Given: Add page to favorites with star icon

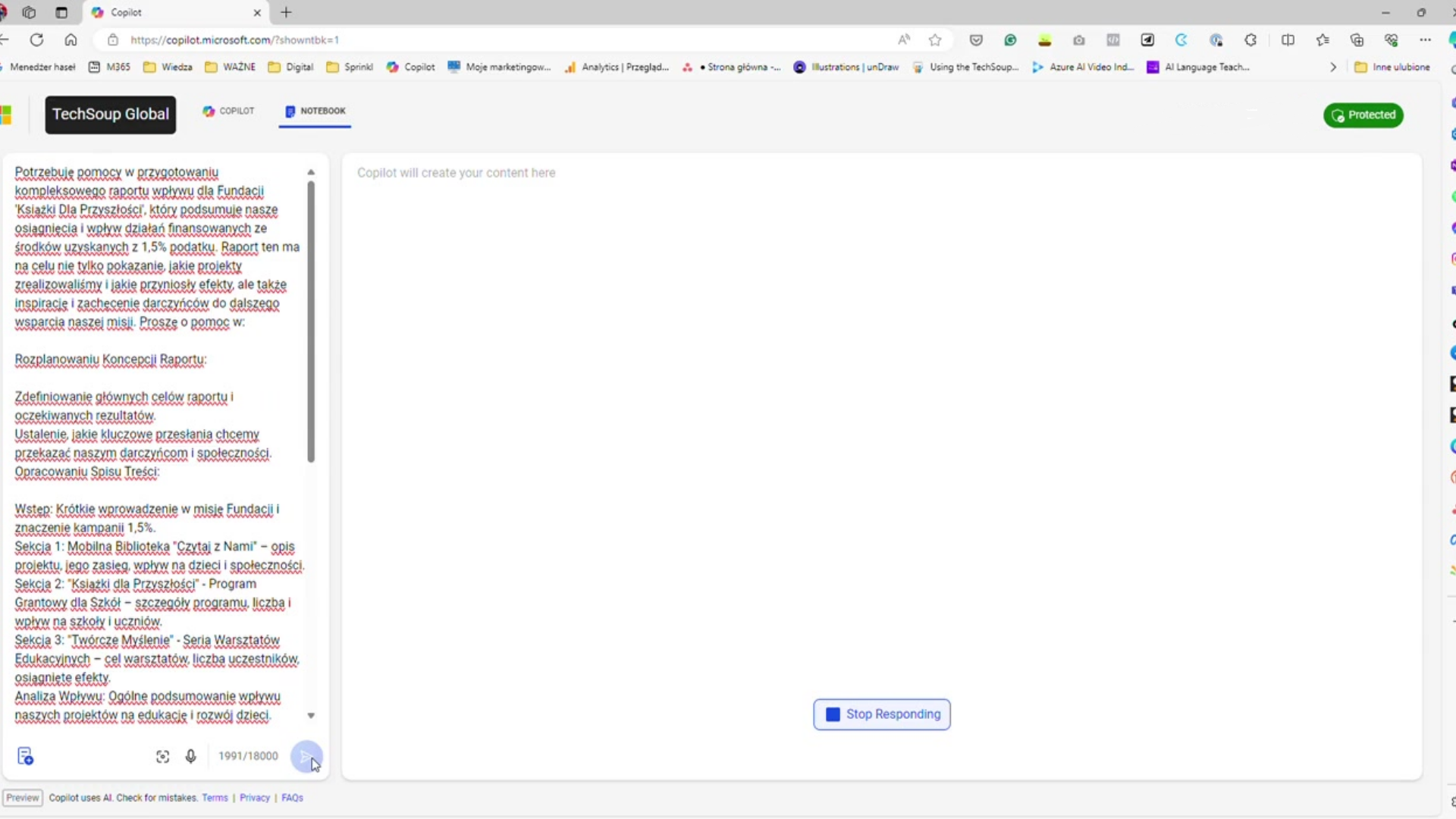Looking at the screenshot, I should [935, 40].
